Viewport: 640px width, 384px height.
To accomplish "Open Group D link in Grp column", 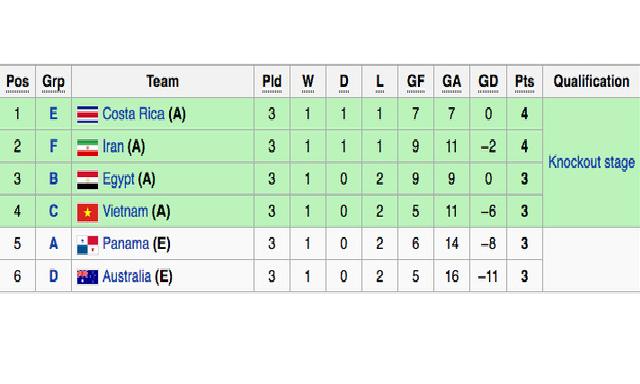I will coord(53,276).
